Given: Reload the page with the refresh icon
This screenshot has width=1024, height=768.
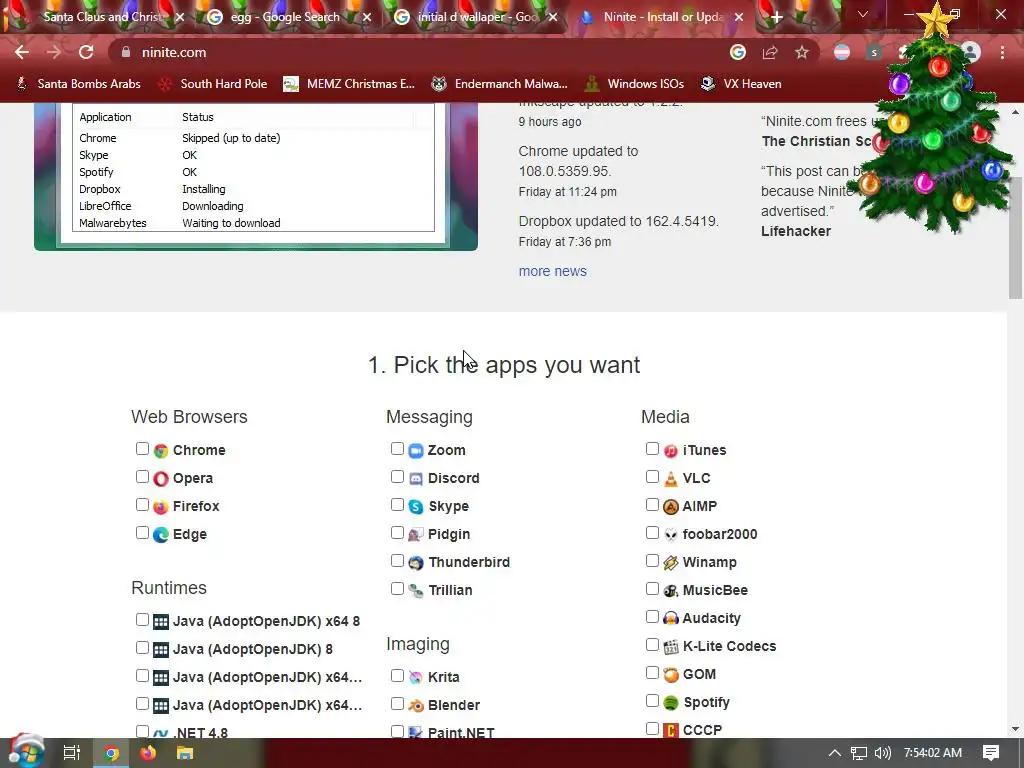Looking at the screenshot, I should (x=86, y=52).
